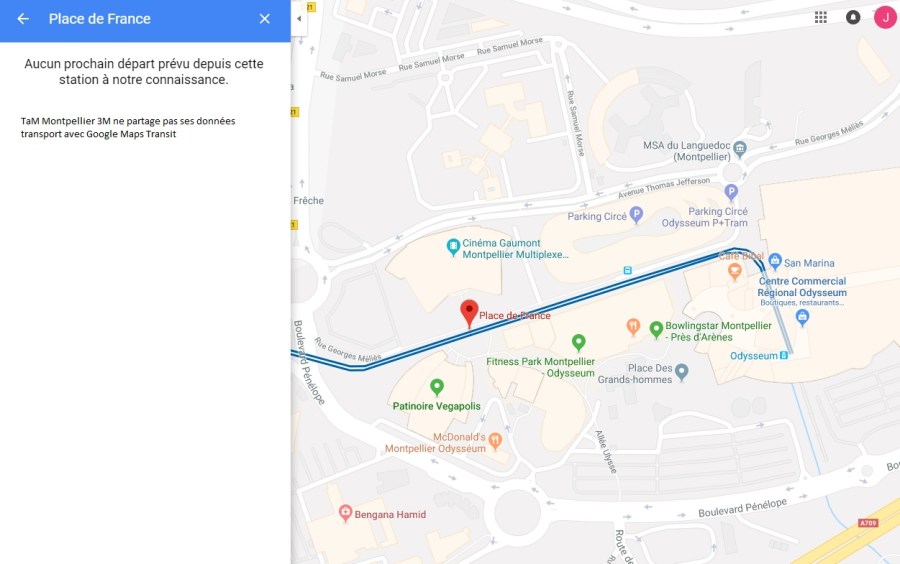Click the San Marina shopping marker
The image size is (900, 564).
pyautogui.click(x=775, y=261)
